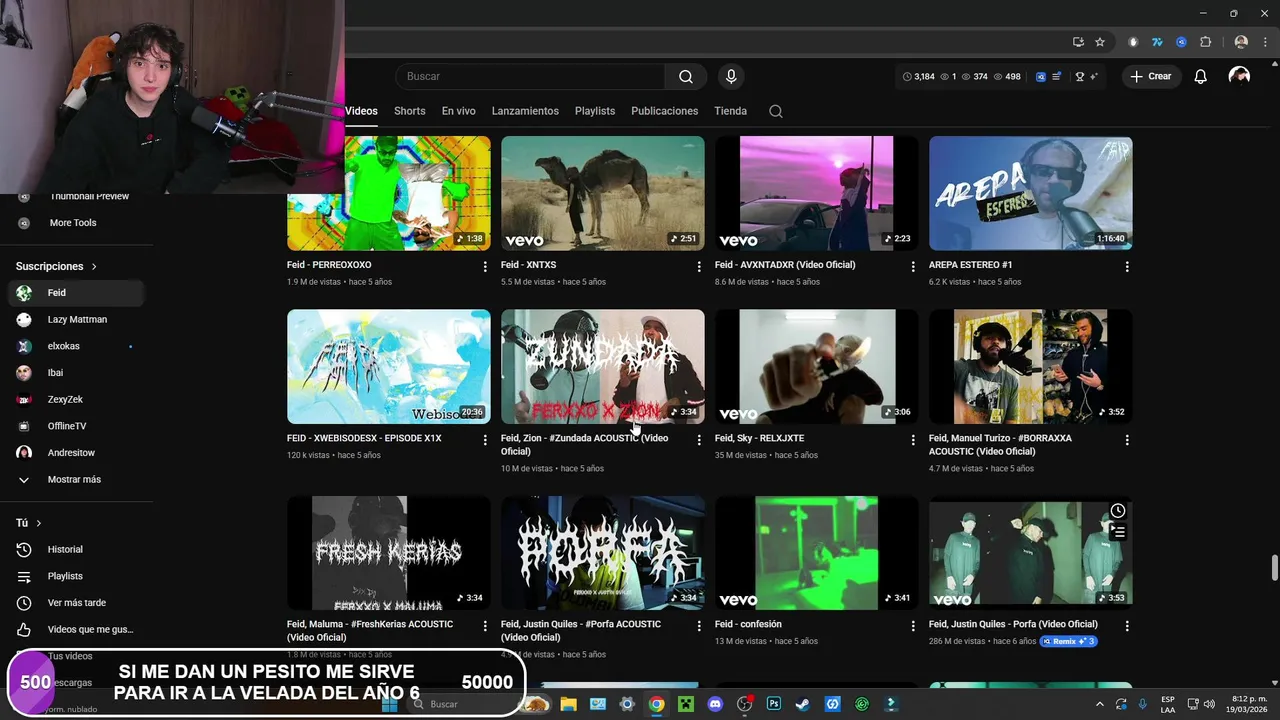
Task: Open the Playlists channel tab
Action: (595, 111)
